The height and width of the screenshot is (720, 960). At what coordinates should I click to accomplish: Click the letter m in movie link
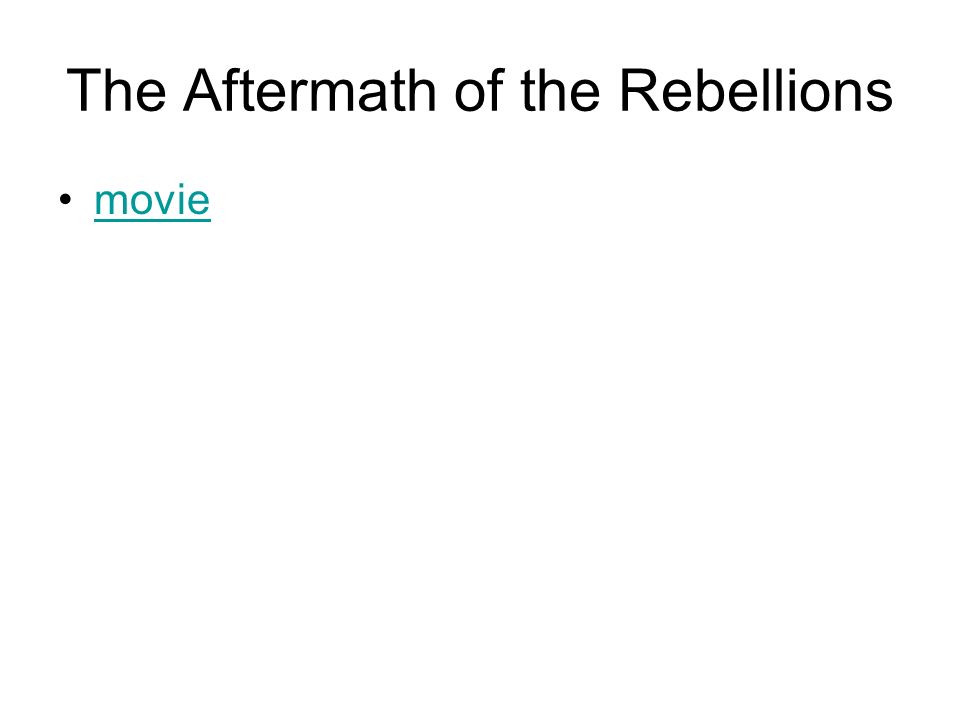pyautogui.click(x=110, y=201)
